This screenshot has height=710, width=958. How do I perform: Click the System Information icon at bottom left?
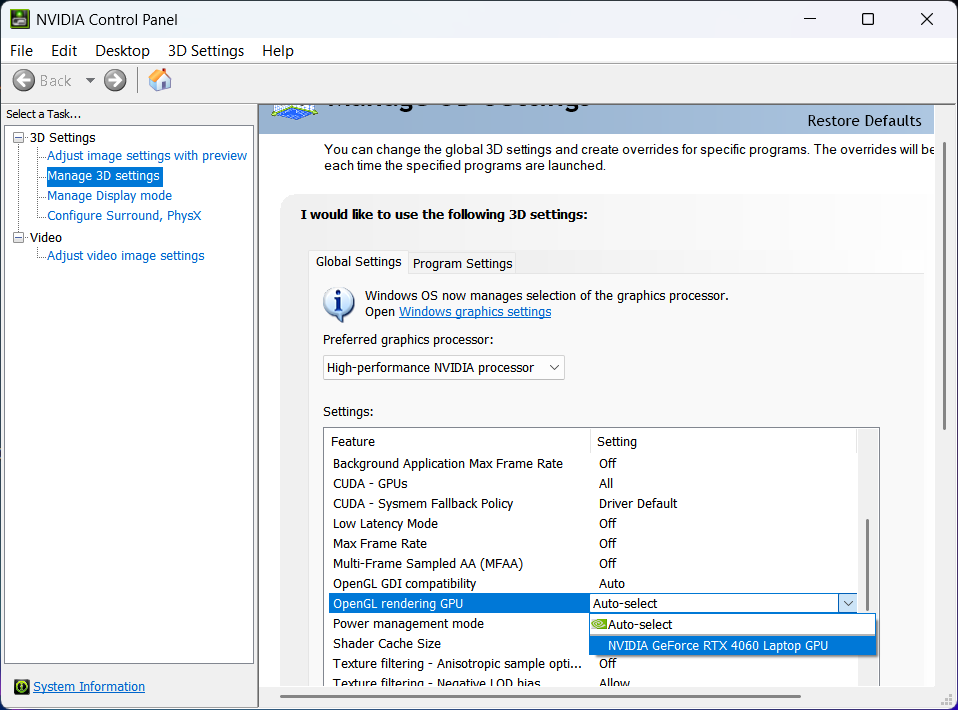22,686
